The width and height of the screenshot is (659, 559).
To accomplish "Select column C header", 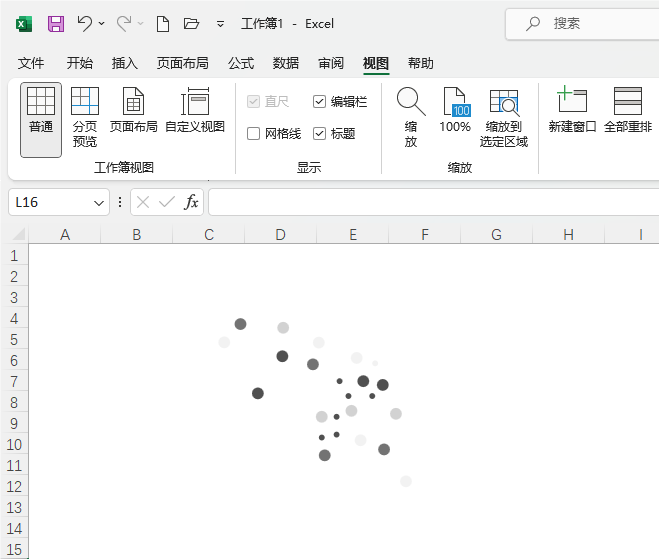I will coord(209,235).
